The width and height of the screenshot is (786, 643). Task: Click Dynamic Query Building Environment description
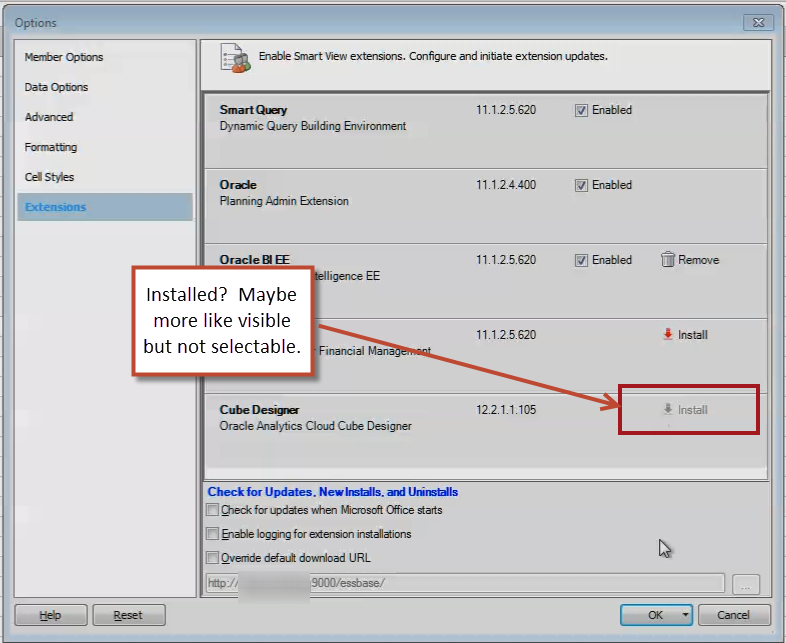(x=313, y=126)
